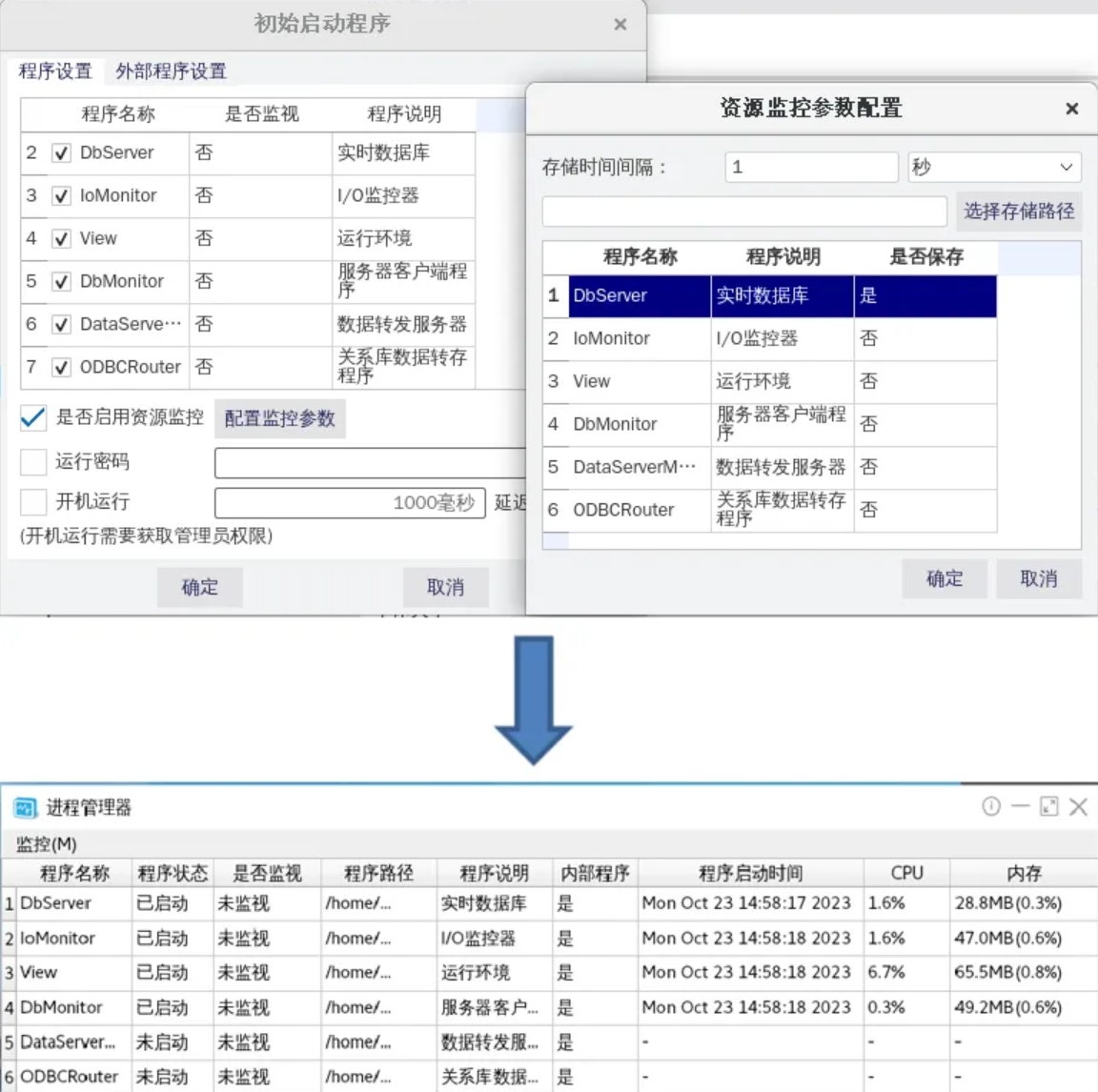Maximize the process manager window
1098x1092 pixels.
click(x=1048, y=807)
